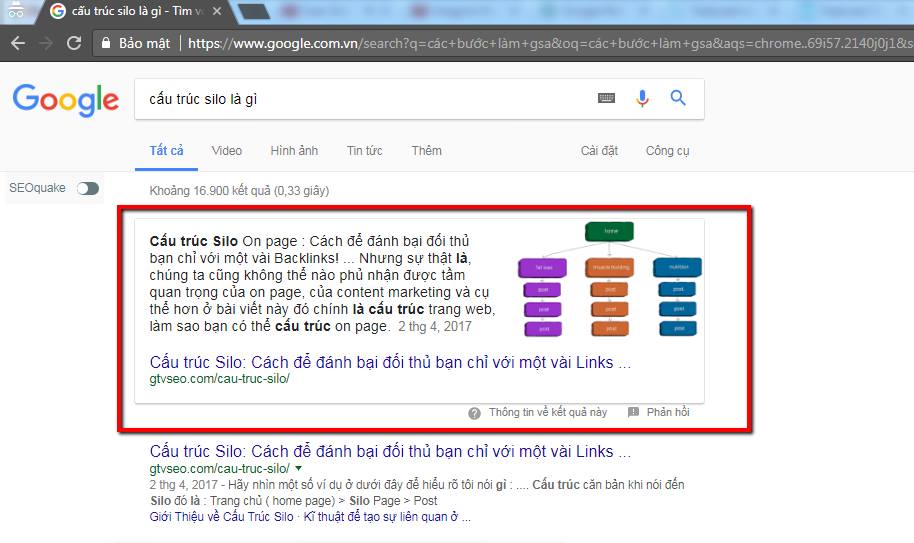The width and height of the screenshot is (914, 543).
Task: Click the Google logo
Action: (x=66, y=100)
